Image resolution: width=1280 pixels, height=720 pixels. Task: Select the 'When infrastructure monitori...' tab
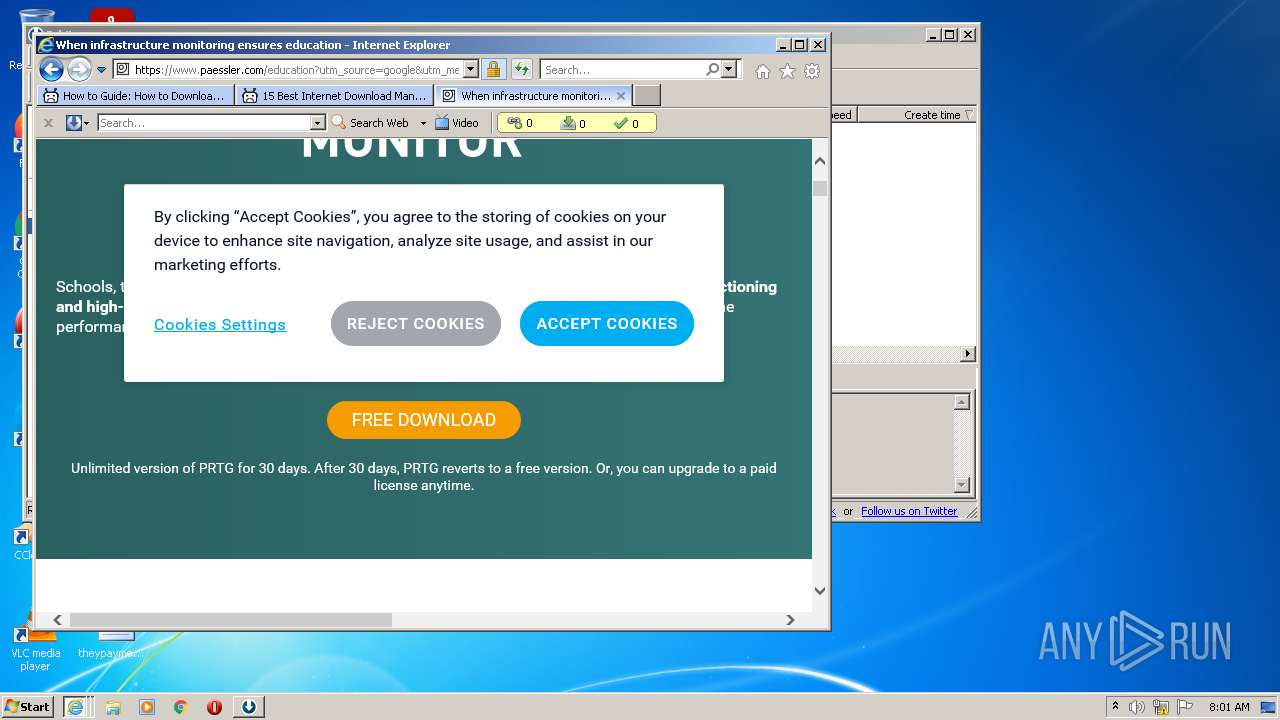click(x=535, y=96)
